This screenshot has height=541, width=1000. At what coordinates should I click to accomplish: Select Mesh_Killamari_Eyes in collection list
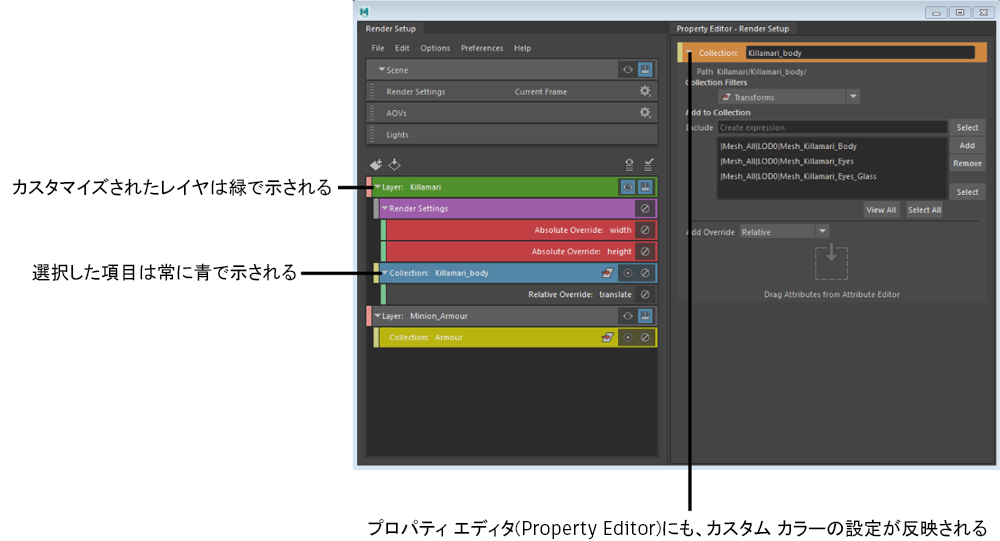786,161
